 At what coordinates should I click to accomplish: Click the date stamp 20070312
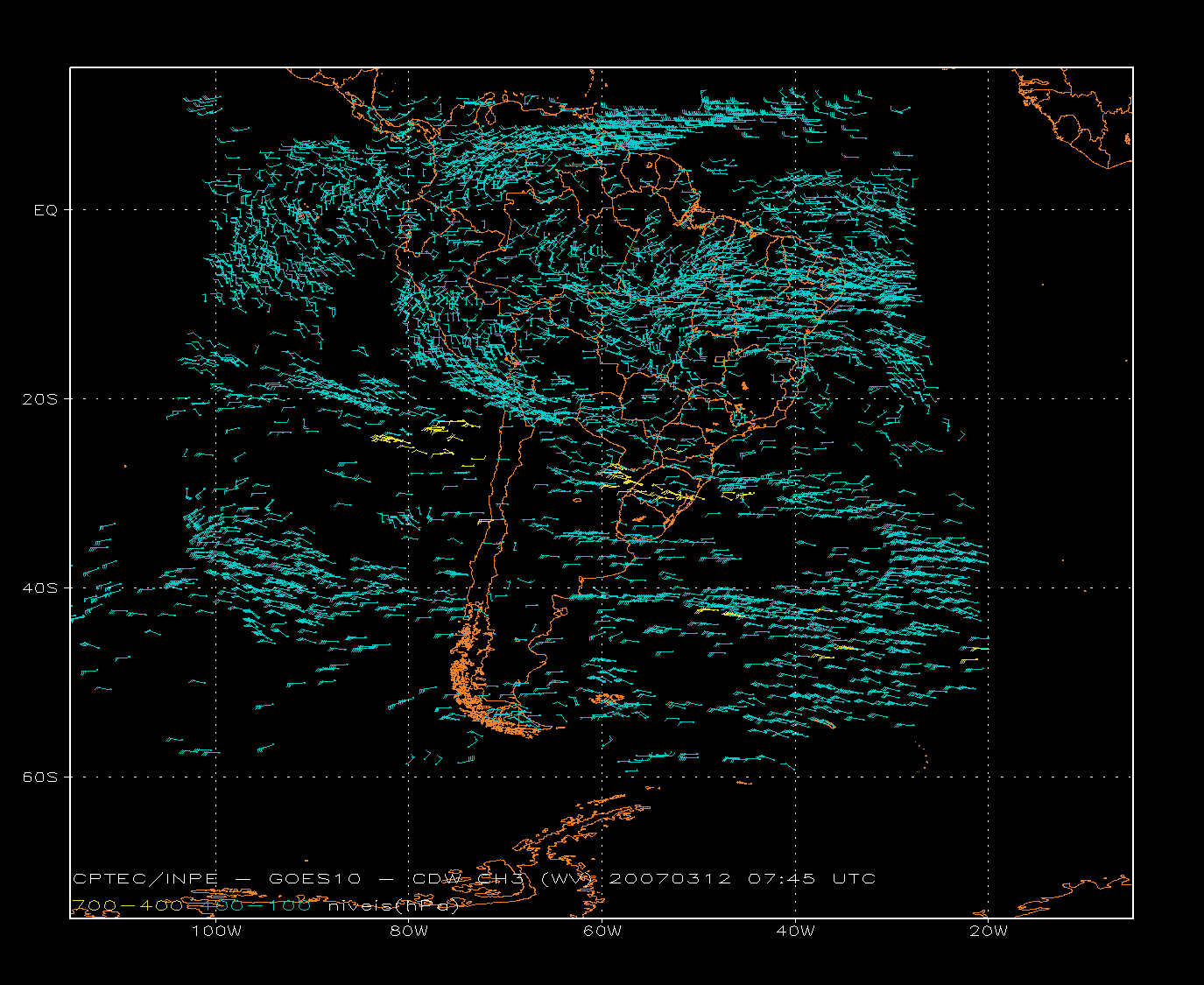click(x=670, y=879)
